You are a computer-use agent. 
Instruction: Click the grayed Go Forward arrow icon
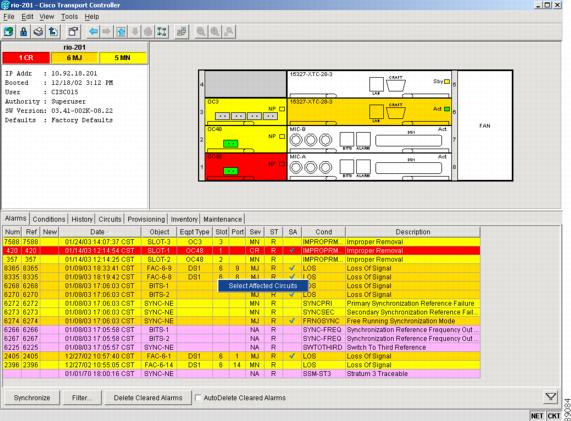[x=107, y=32]
